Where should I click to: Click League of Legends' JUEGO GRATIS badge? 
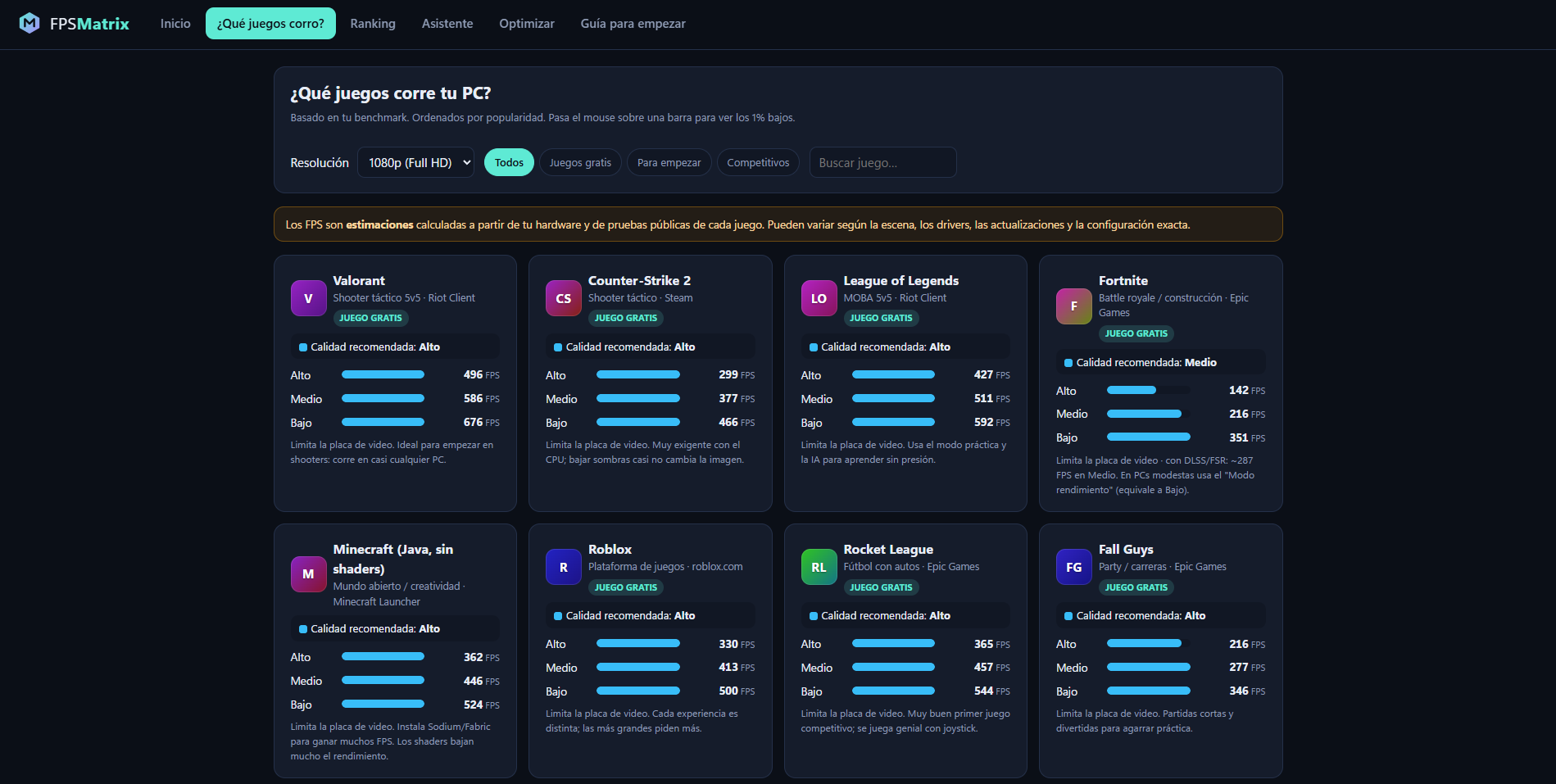point(881,318)
